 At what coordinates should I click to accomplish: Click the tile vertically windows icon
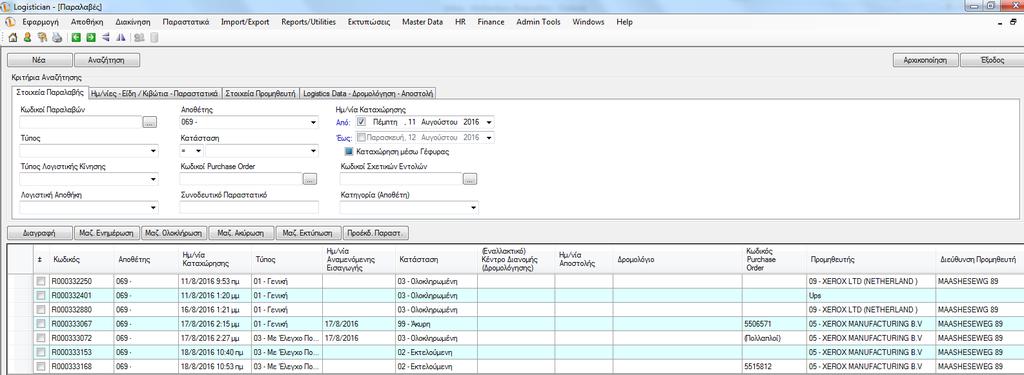120,37
